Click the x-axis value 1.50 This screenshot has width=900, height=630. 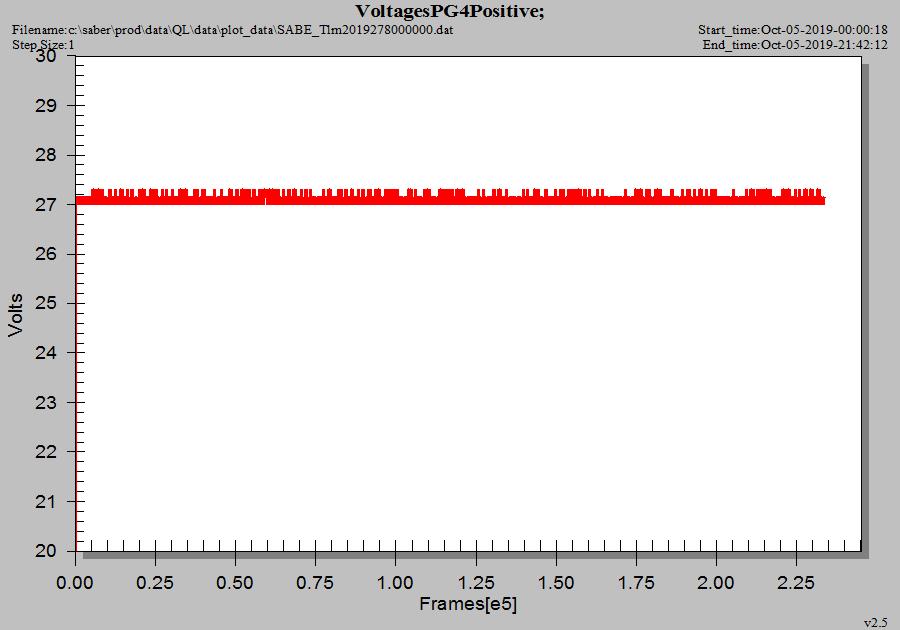[x=556, y=583]
